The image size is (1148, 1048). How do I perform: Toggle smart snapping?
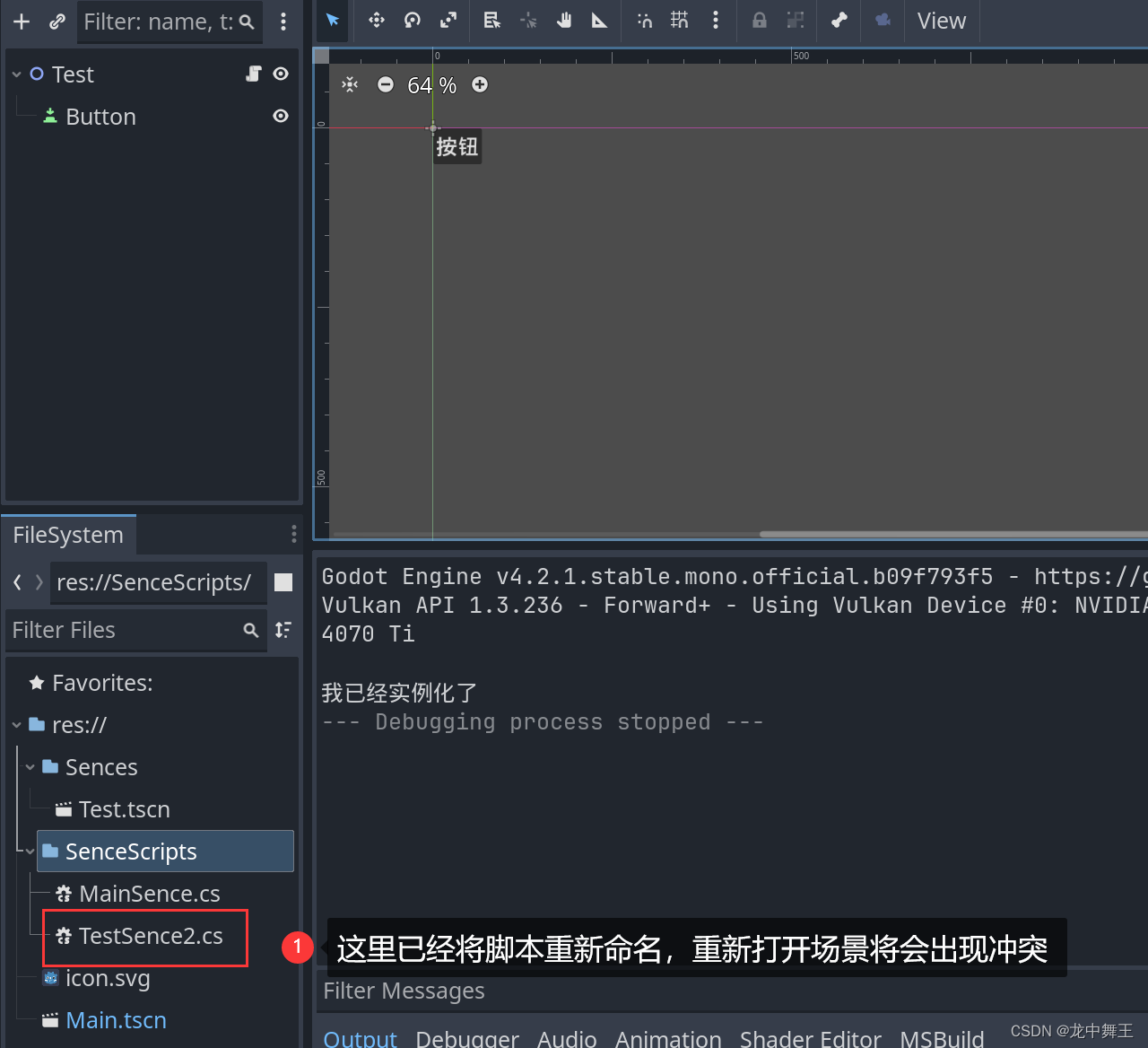(644, 21)
